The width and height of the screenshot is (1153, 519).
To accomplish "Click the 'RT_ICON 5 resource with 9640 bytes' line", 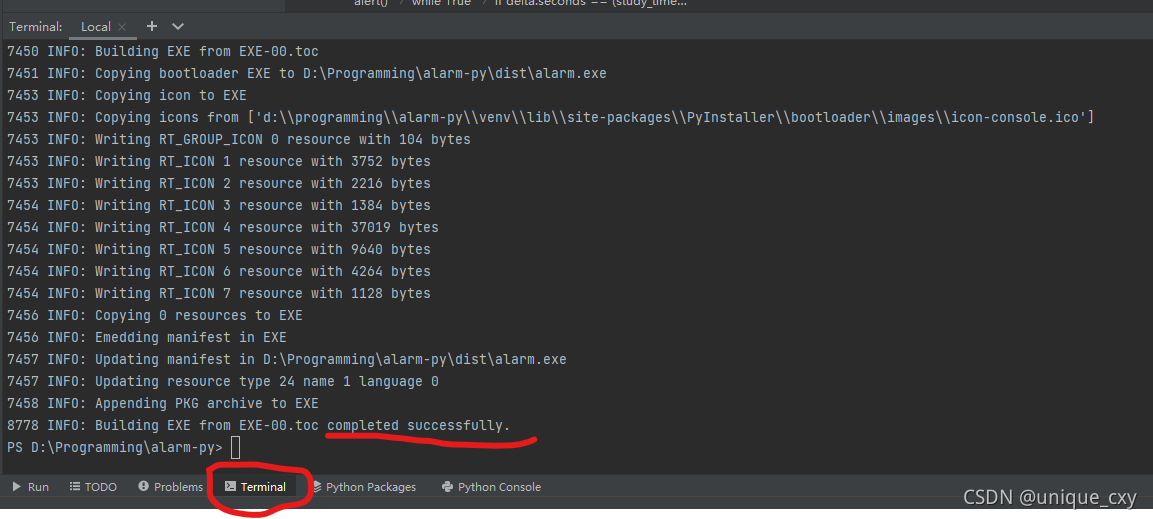I will pyautogui.click(x=218, y=250).
